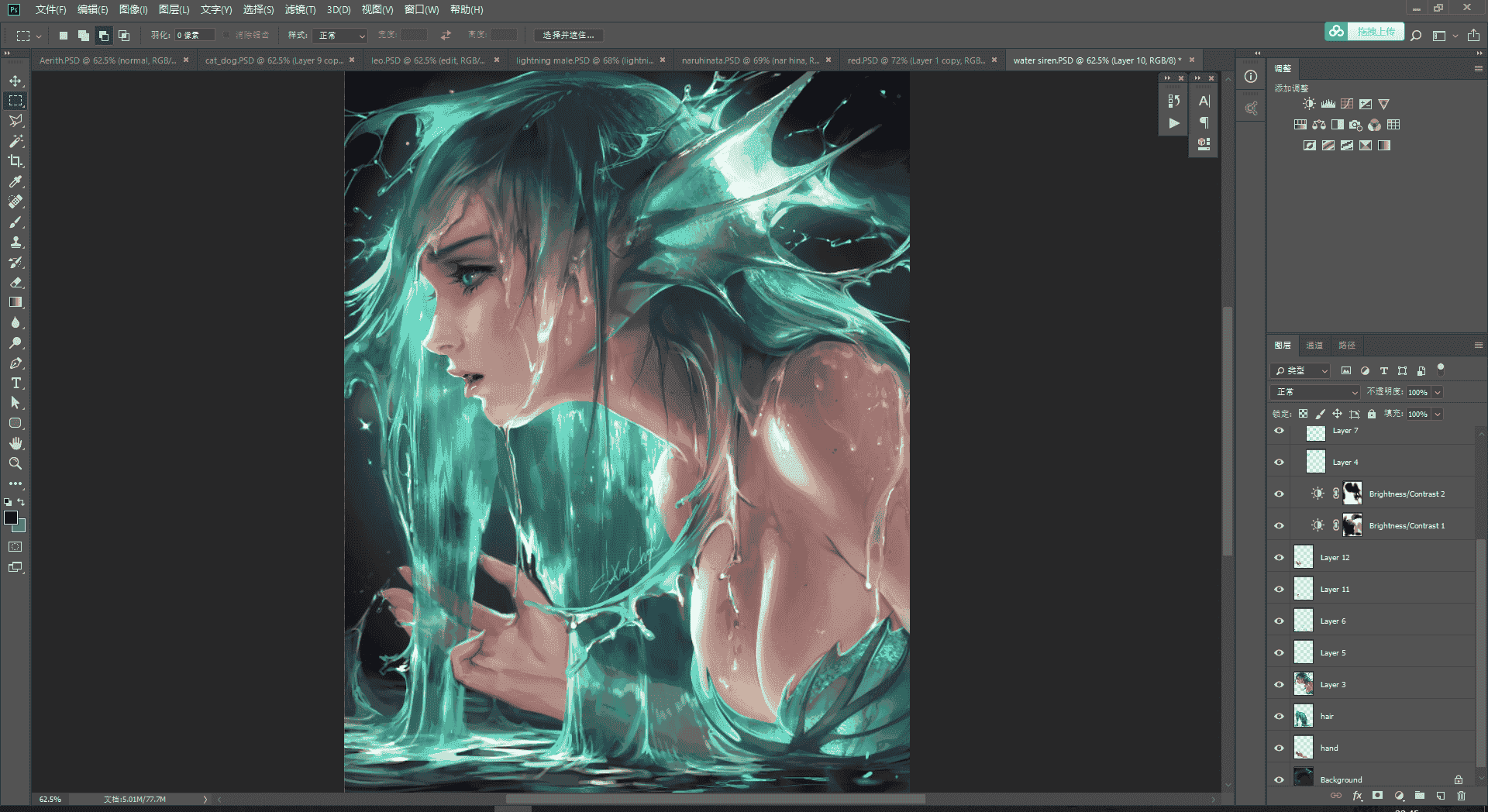Viewport: 1488px width, 812px height.
Task: Select the Magic Wand tool
Action: [15, 141]
